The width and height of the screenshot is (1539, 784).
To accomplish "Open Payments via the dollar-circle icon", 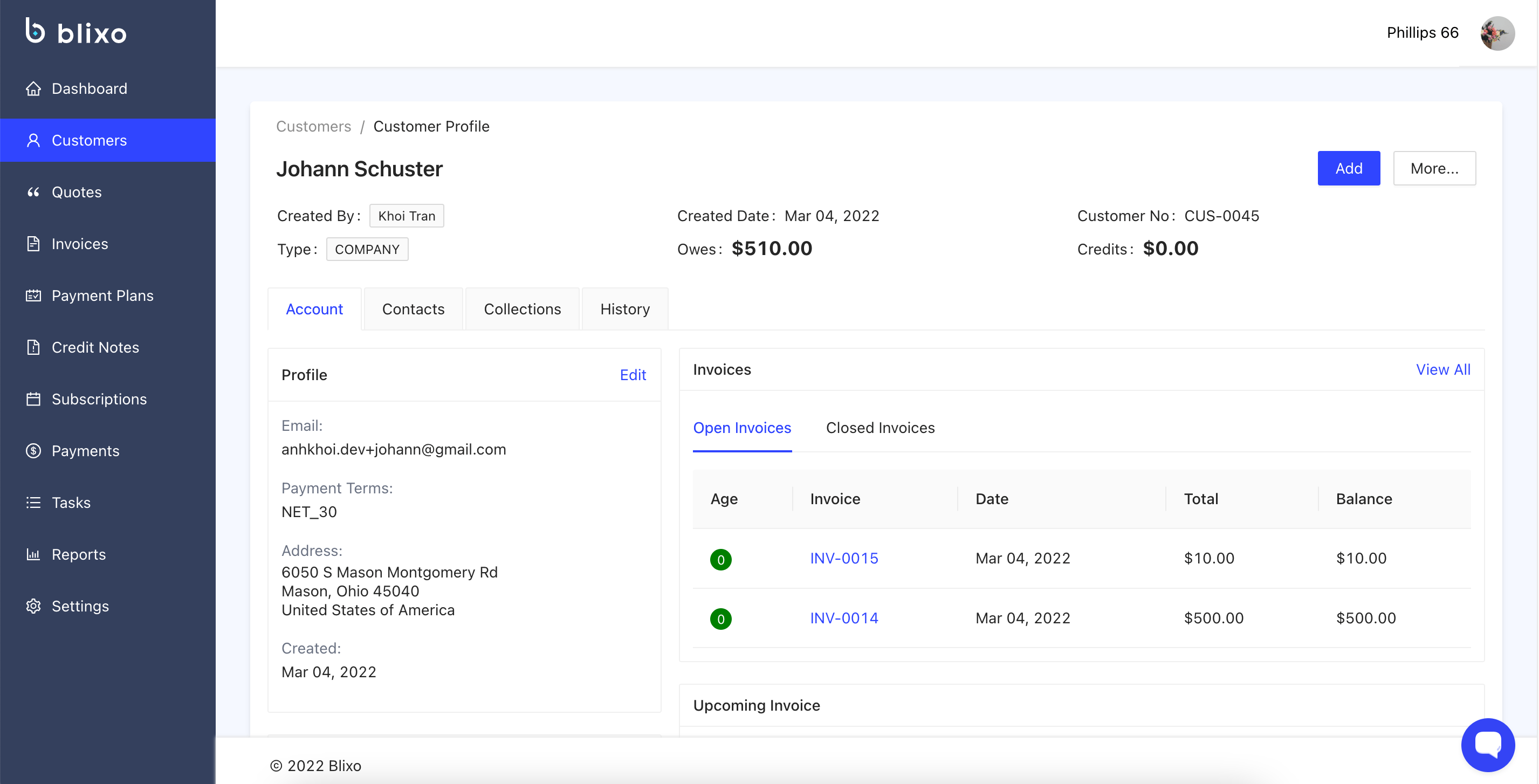I will click(33, 451).
